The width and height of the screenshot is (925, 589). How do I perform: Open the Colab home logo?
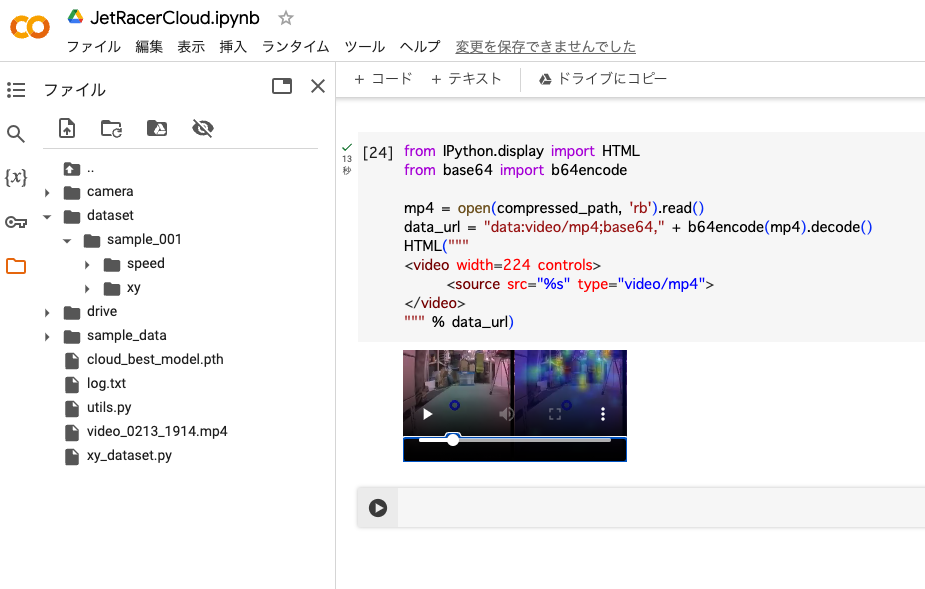click(x=30, y=27)
